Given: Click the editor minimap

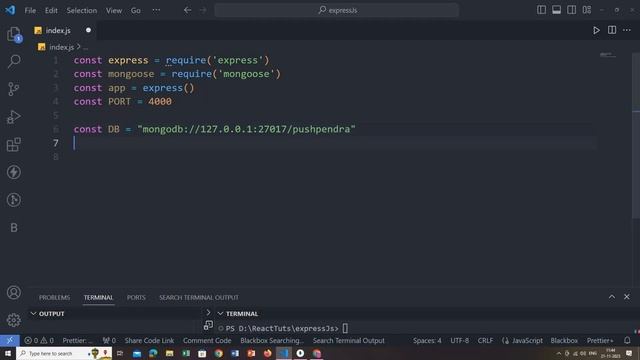Looking at the screenshot, I should pos(608,55).
